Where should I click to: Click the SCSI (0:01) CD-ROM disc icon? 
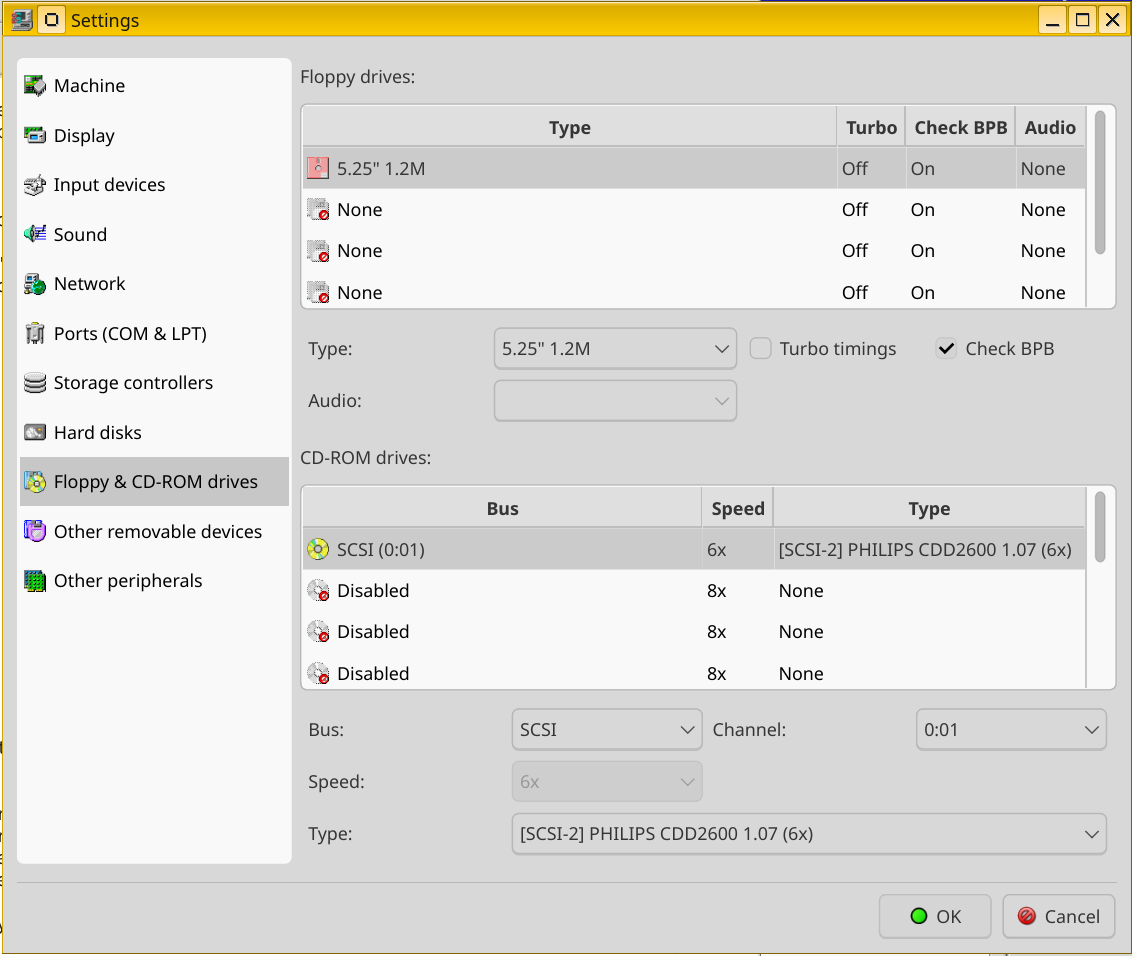[x=318, y=549]
